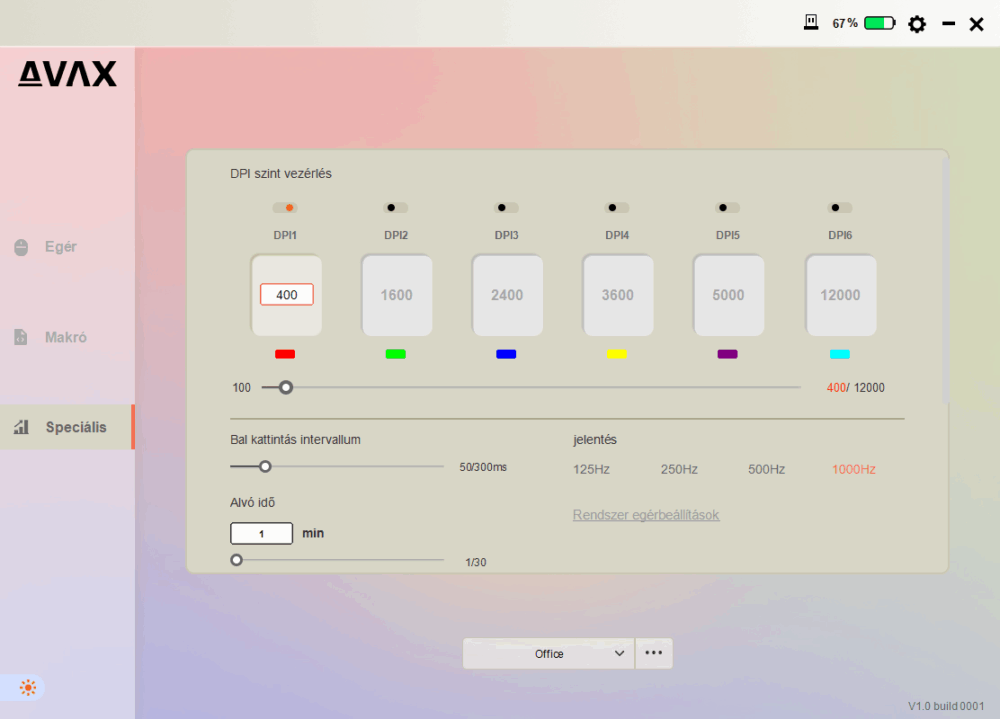Click the Alvó idő minutes input field
1000x719 pixels.
[261, 534]
